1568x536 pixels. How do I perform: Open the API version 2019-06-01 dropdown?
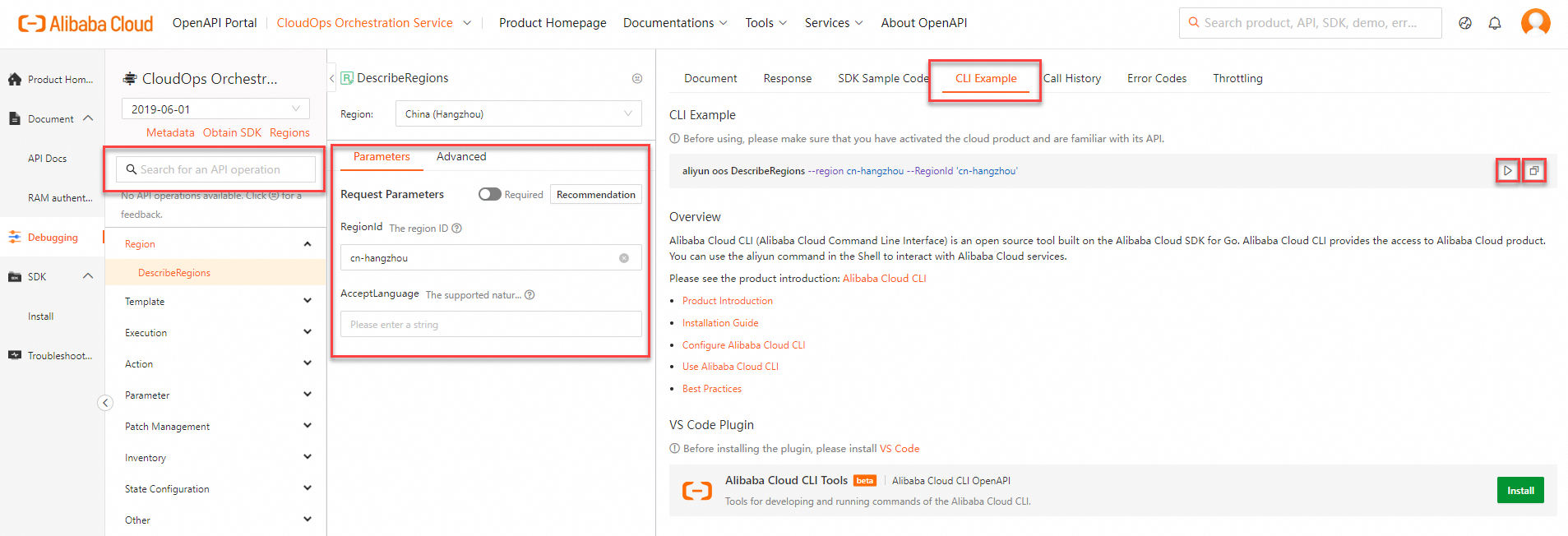tap(215, 109)
